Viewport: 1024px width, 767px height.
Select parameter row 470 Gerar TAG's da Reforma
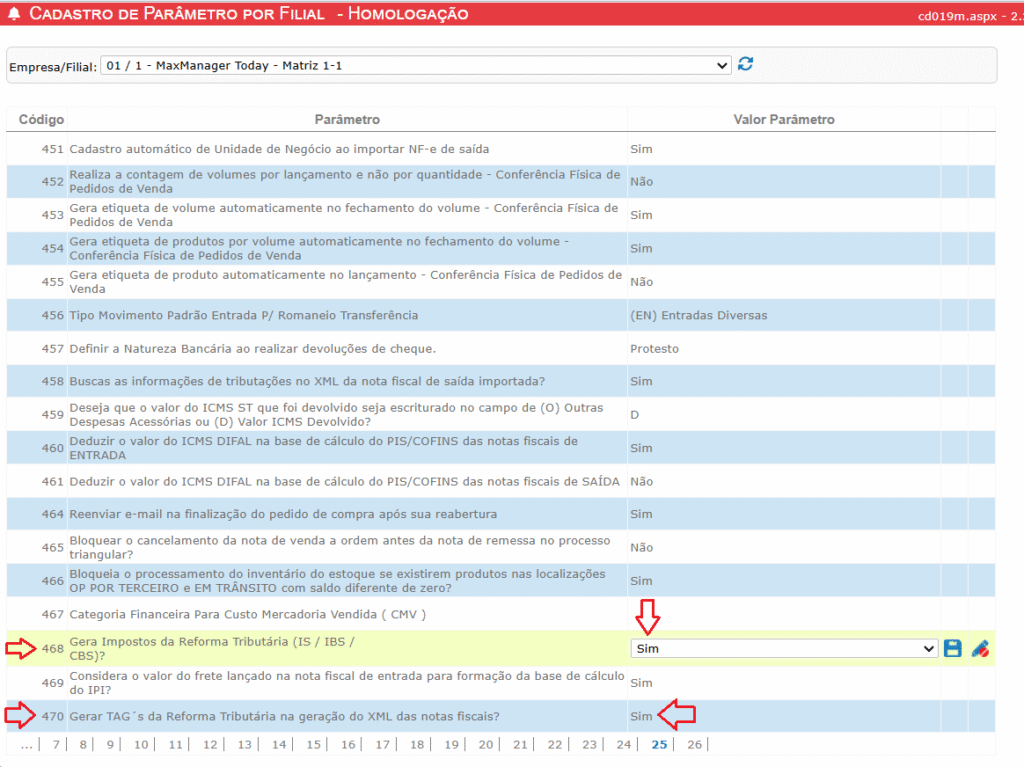coord(284,716)
